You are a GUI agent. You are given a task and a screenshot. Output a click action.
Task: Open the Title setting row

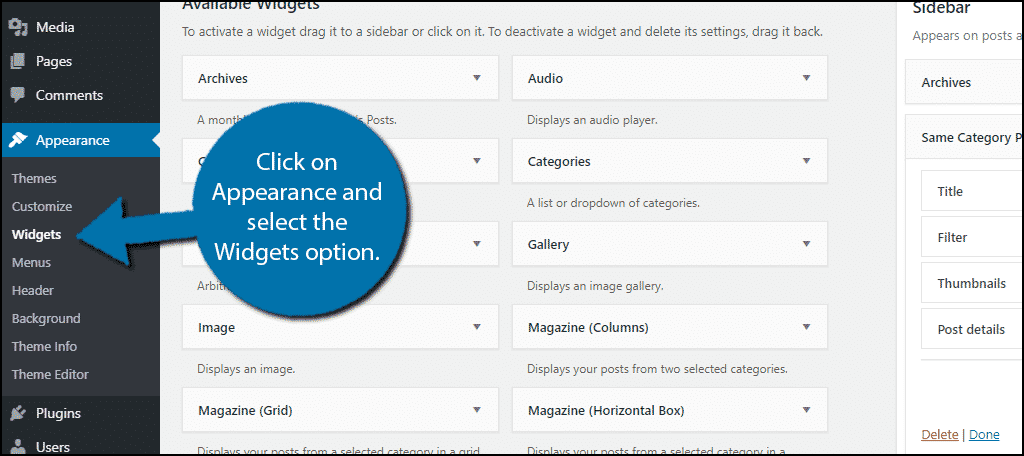tap(972, 191)
